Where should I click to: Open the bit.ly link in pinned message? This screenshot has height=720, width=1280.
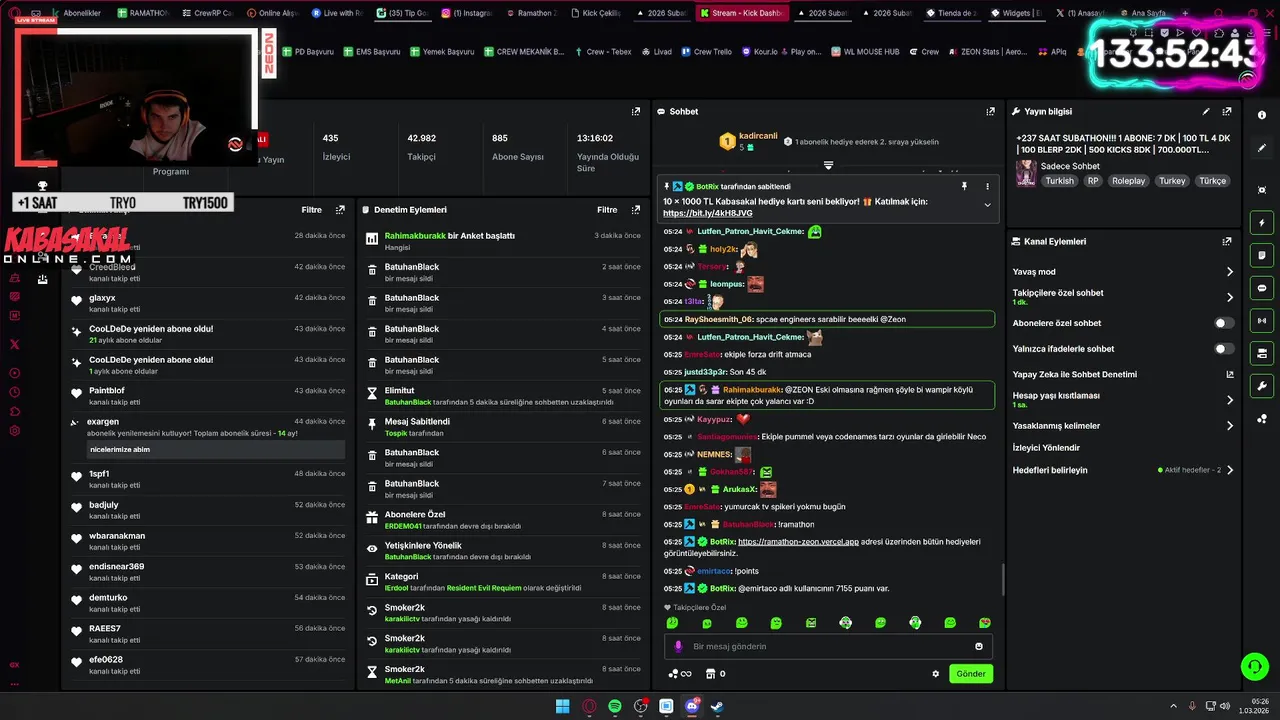[707, 213]
